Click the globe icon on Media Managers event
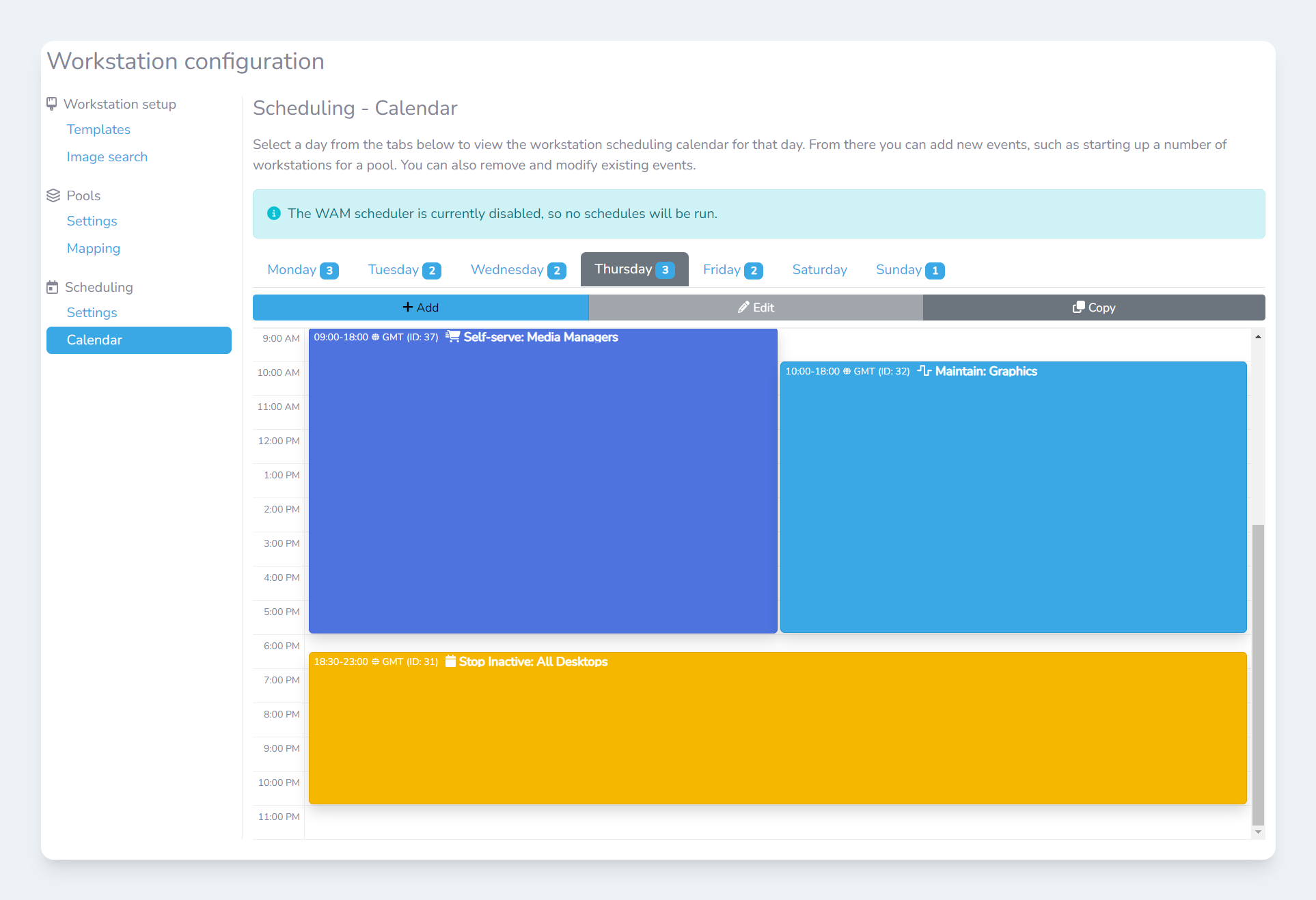 [x=375, y=337]
